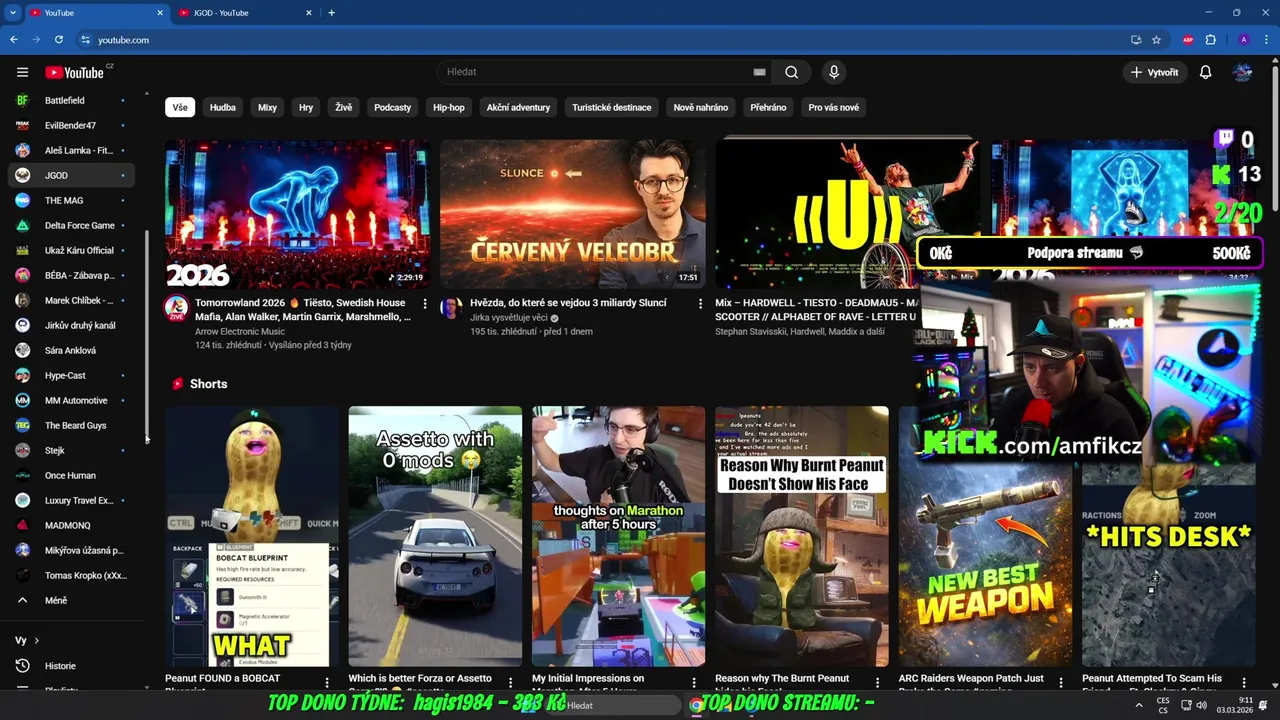The width and height of the screenshot is (1280, 720).
Task: Open the account avatar menu
Action: [1242, 72]
